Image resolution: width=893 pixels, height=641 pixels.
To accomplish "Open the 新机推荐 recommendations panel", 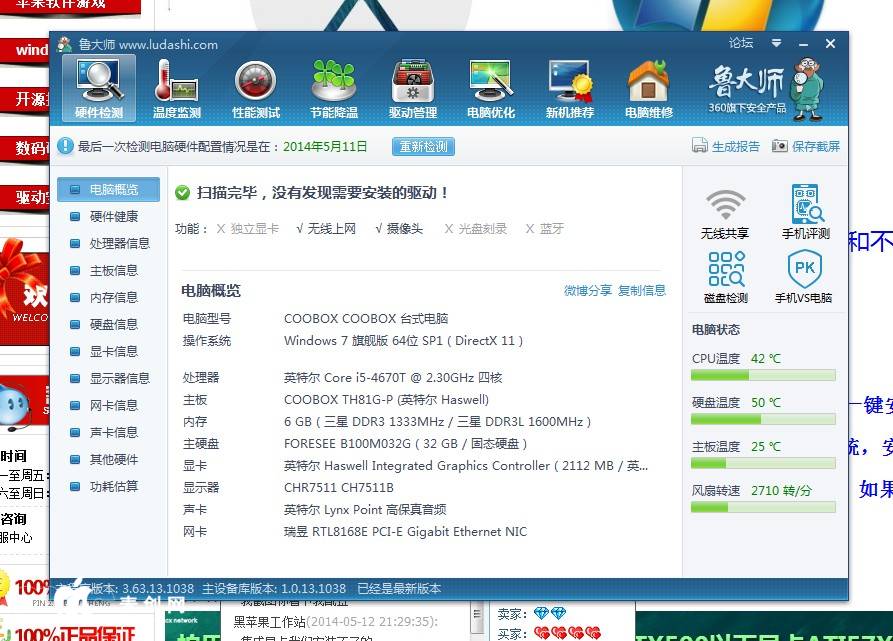I will coord(570,85).
